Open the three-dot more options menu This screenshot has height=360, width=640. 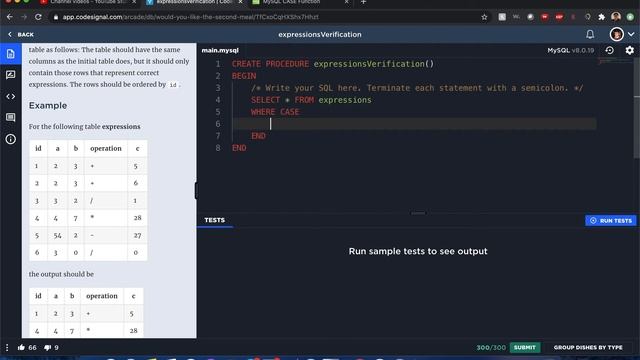pos(7,347)
